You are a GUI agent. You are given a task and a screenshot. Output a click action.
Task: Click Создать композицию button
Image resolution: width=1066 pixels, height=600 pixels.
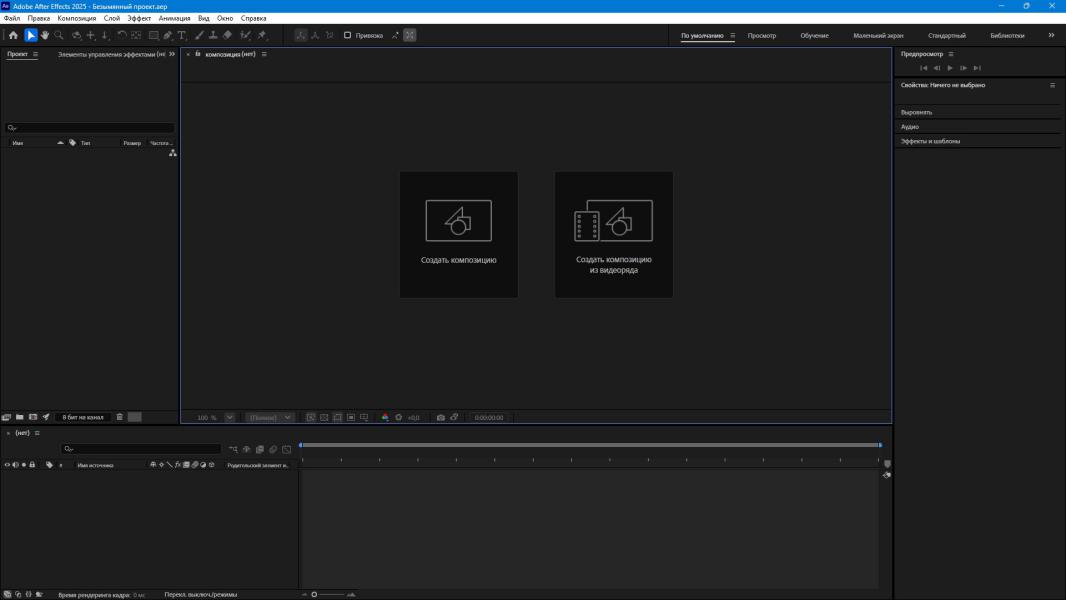(x=458, y=234)
